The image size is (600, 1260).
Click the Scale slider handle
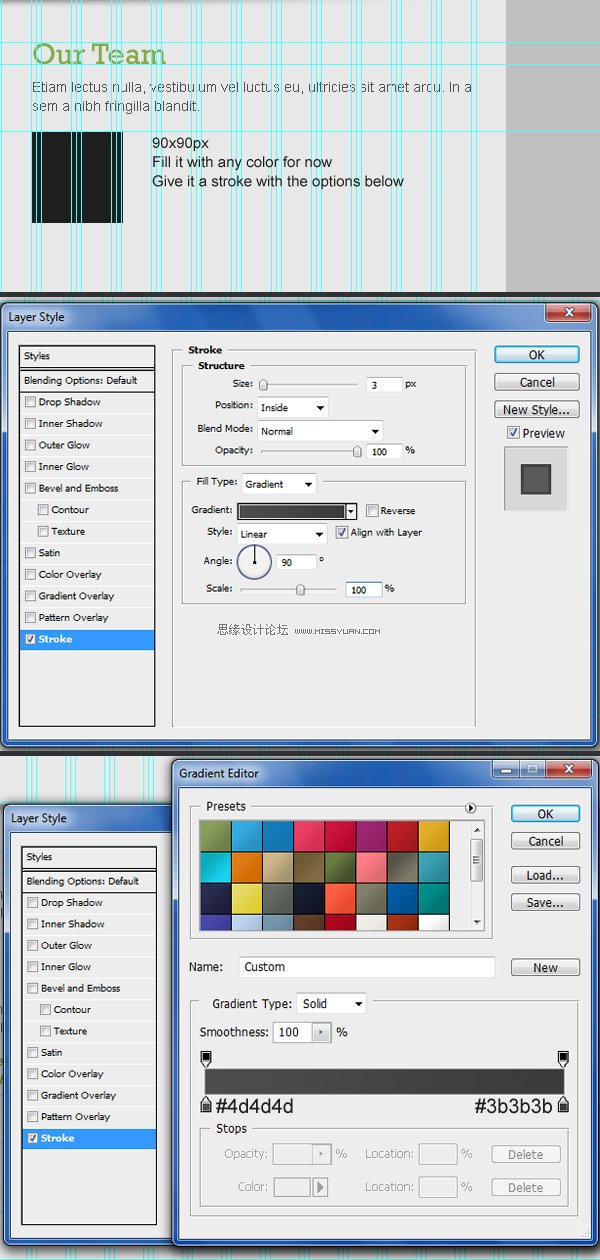[x=300, y=590]
